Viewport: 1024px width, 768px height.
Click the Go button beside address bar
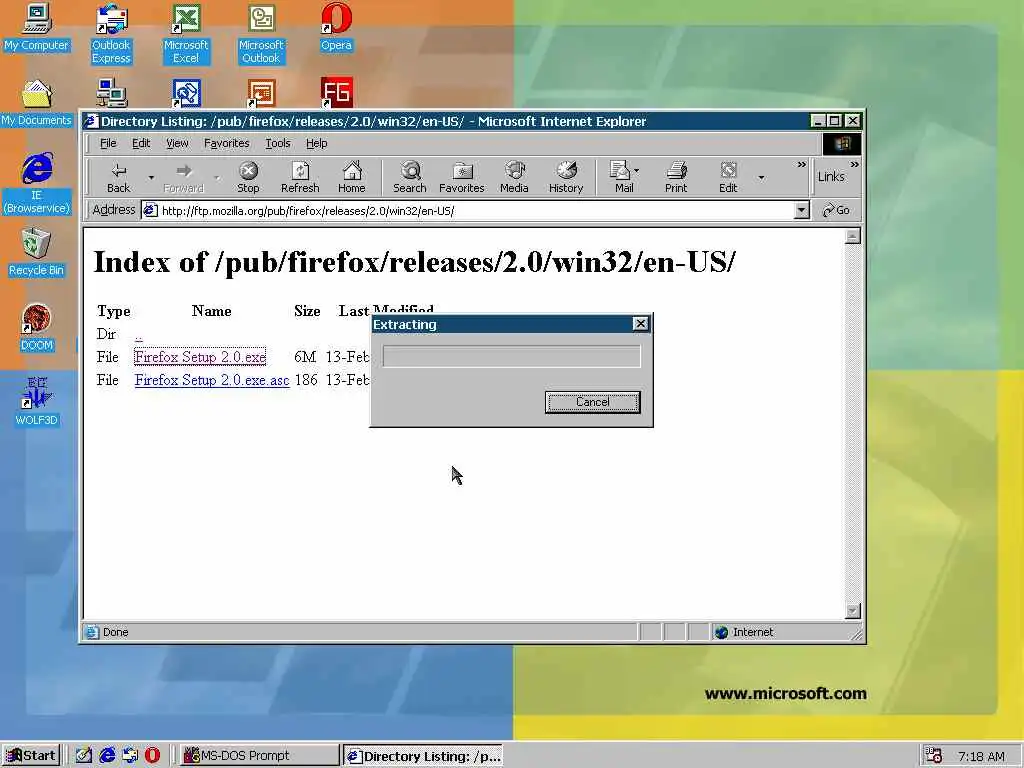[x=837, y=210]
